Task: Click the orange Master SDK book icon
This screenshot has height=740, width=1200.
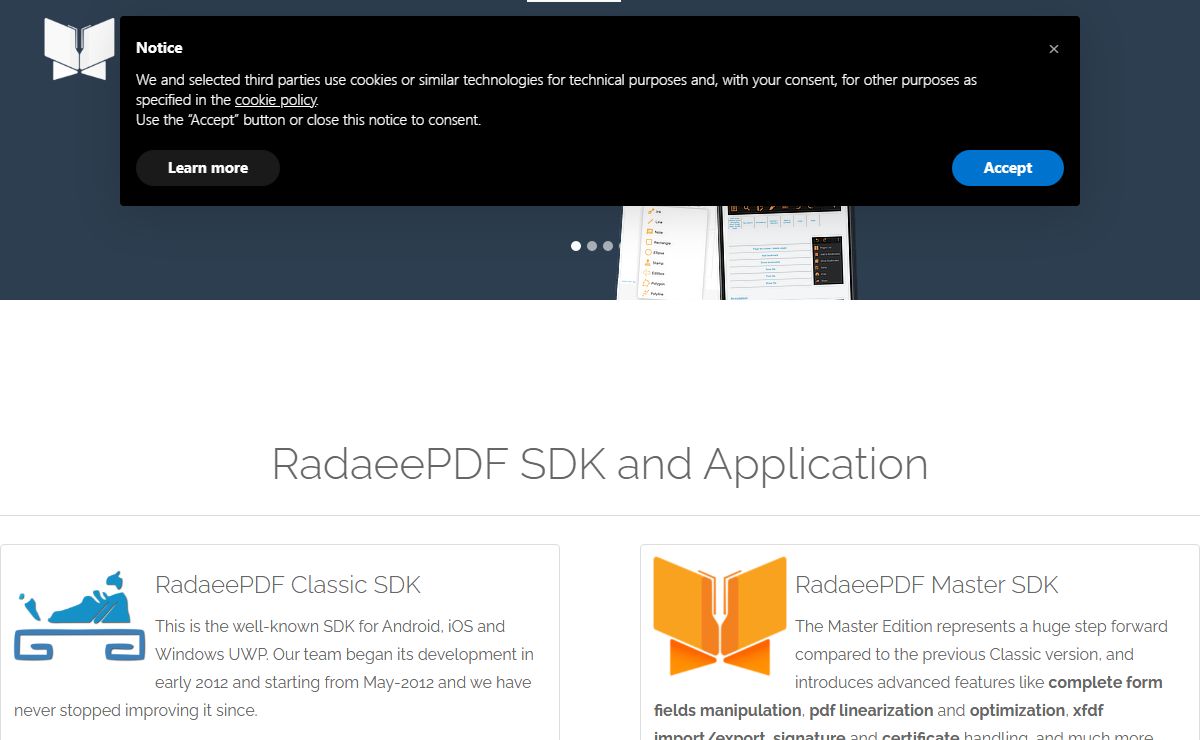Action: pyautogui.click(x=720, y=616)
